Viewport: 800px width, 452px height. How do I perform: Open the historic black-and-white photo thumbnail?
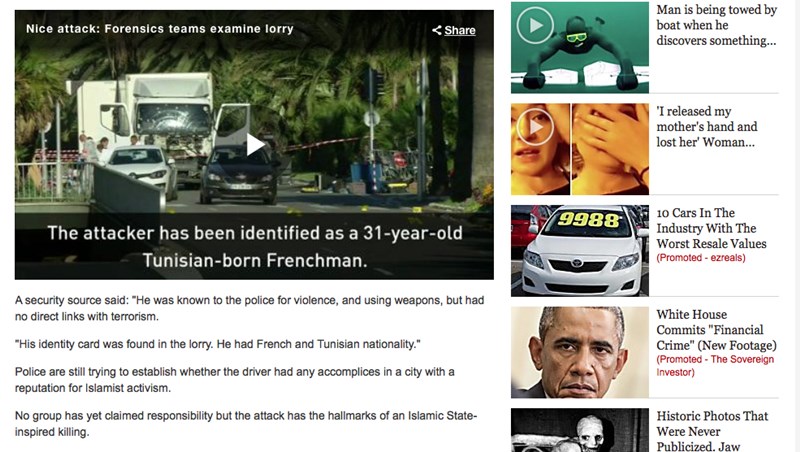[x=580, y=430]
